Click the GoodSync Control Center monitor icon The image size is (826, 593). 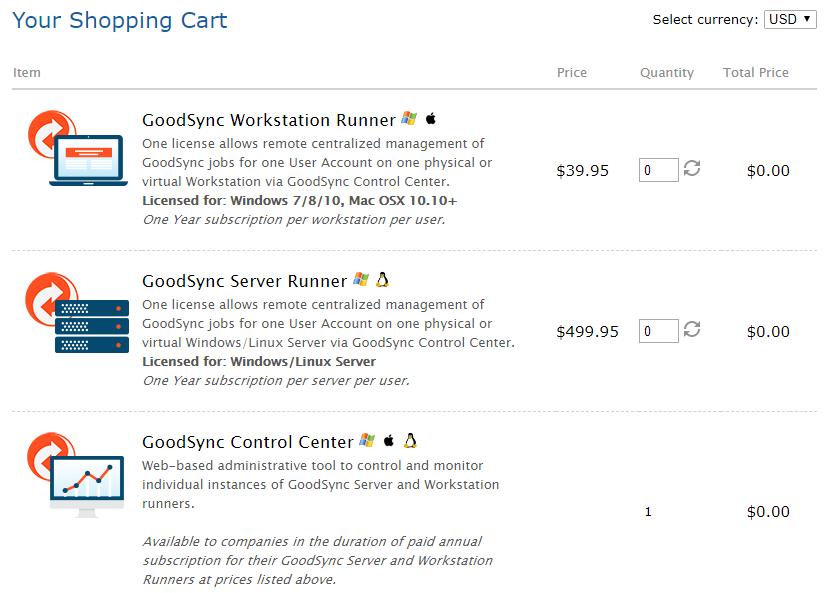tap(75, 475)
